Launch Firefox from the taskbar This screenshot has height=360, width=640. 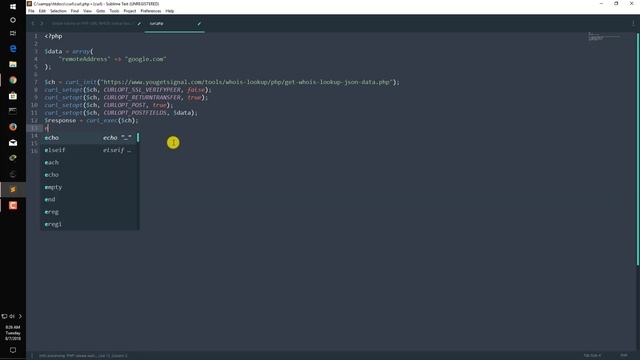click(x=13, y=127)
